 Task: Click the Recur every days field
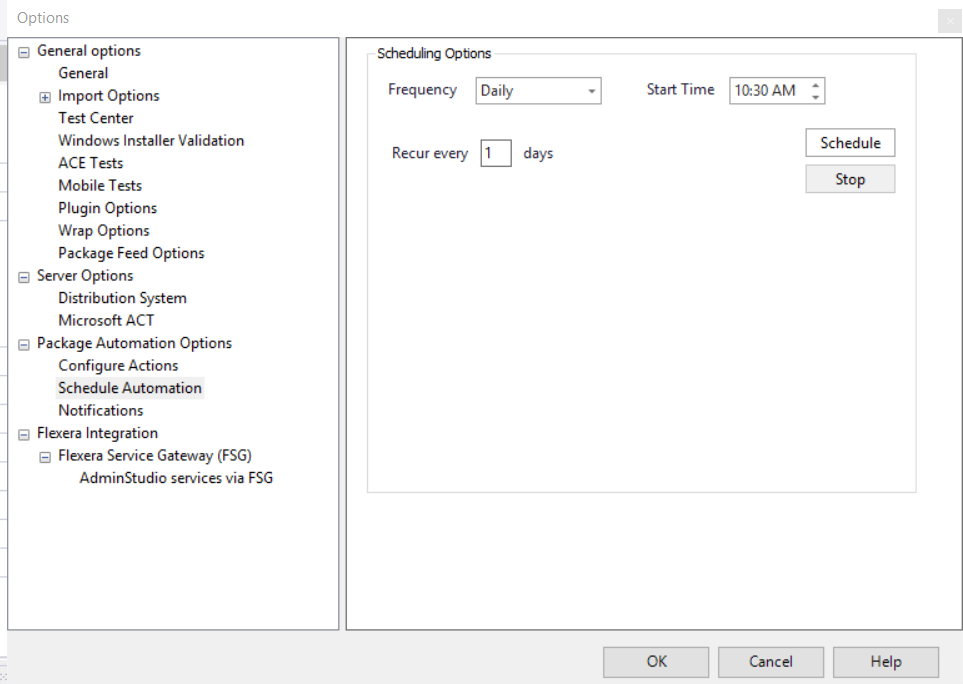tap(495, 153)
